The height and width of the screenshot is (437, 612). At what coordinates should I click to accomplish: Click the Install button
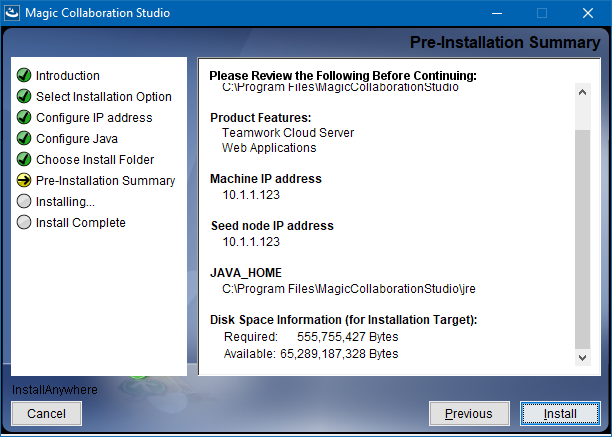[x=560, y=414]
